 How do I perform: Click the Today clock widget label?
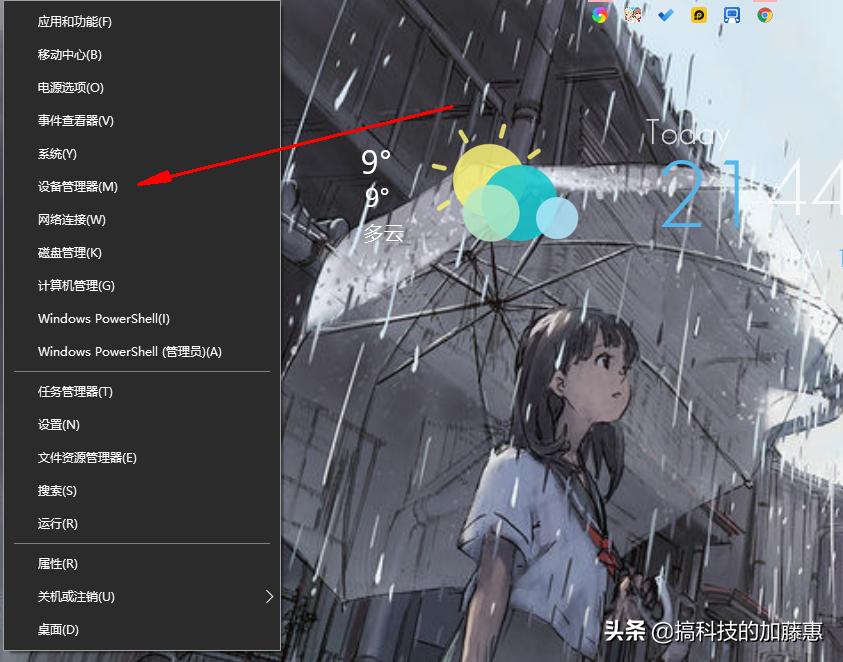(687, 133)
